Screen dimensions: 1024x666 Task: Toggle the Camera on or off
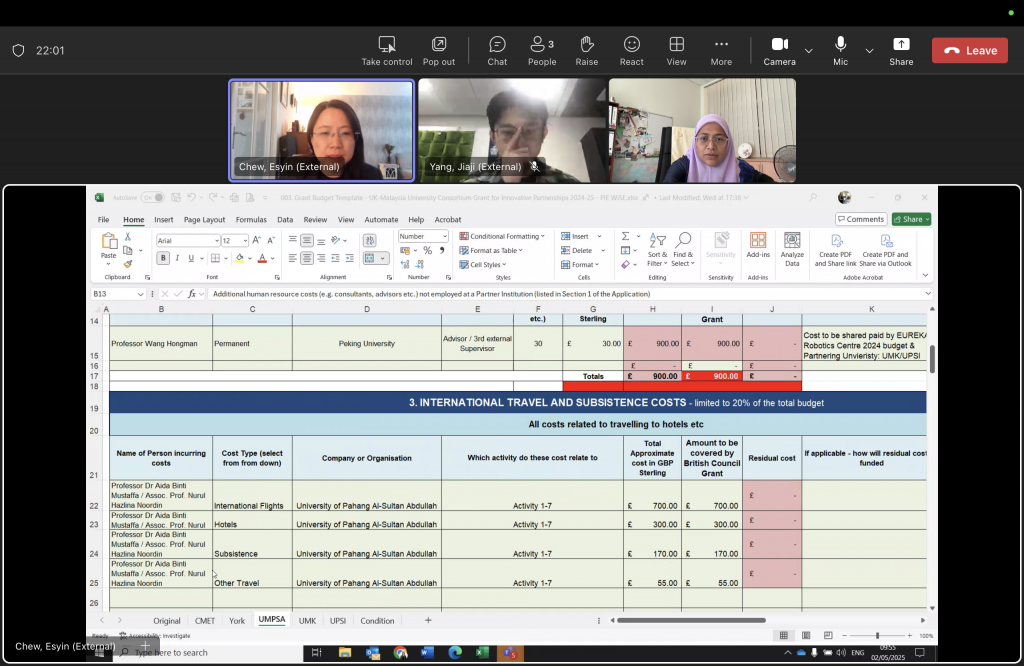(779, 51)
